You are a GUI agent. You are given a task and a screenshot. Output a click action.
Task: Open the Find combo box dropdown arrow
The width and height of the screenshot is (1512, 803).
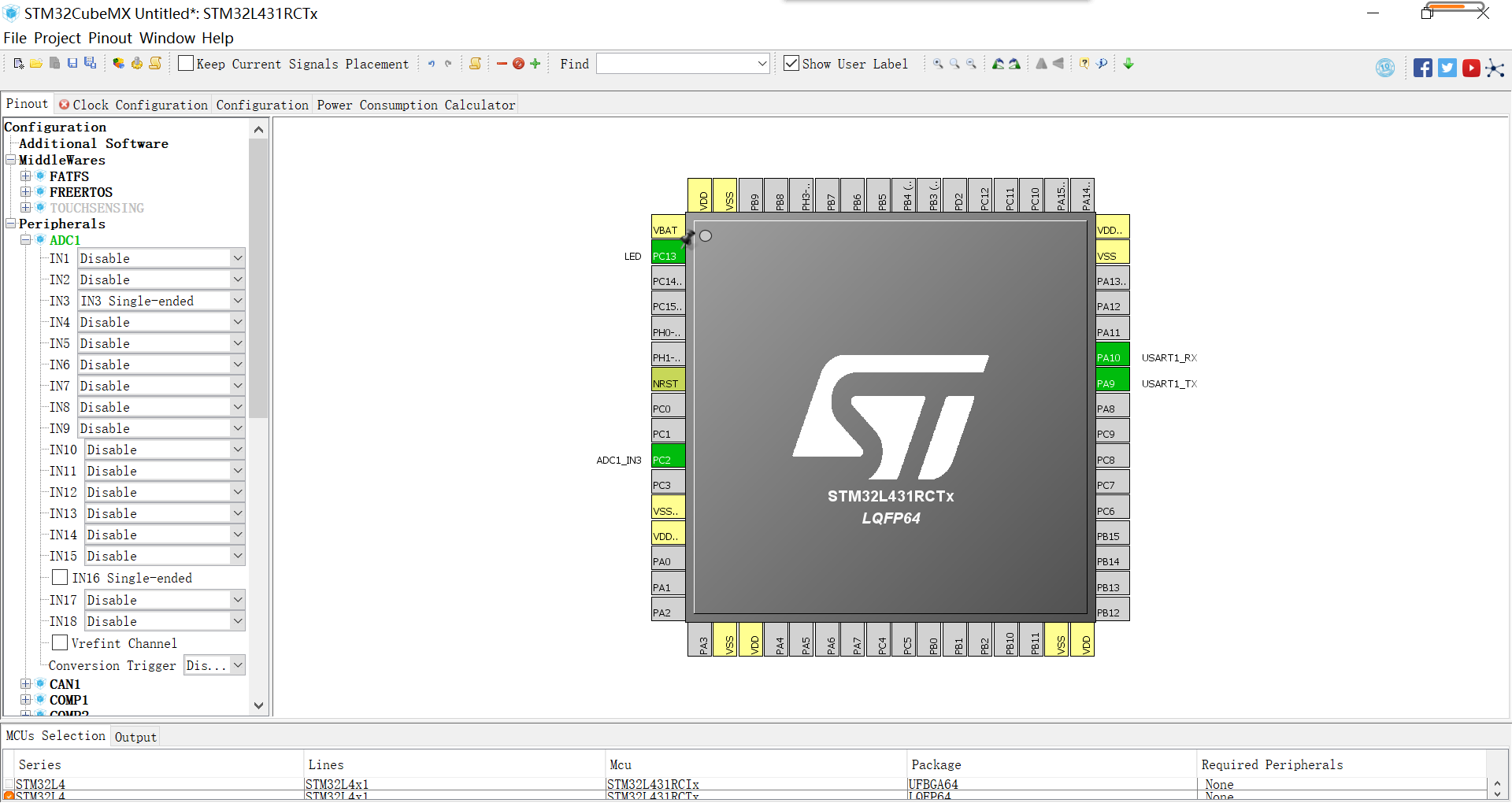[x=762, y=64]
